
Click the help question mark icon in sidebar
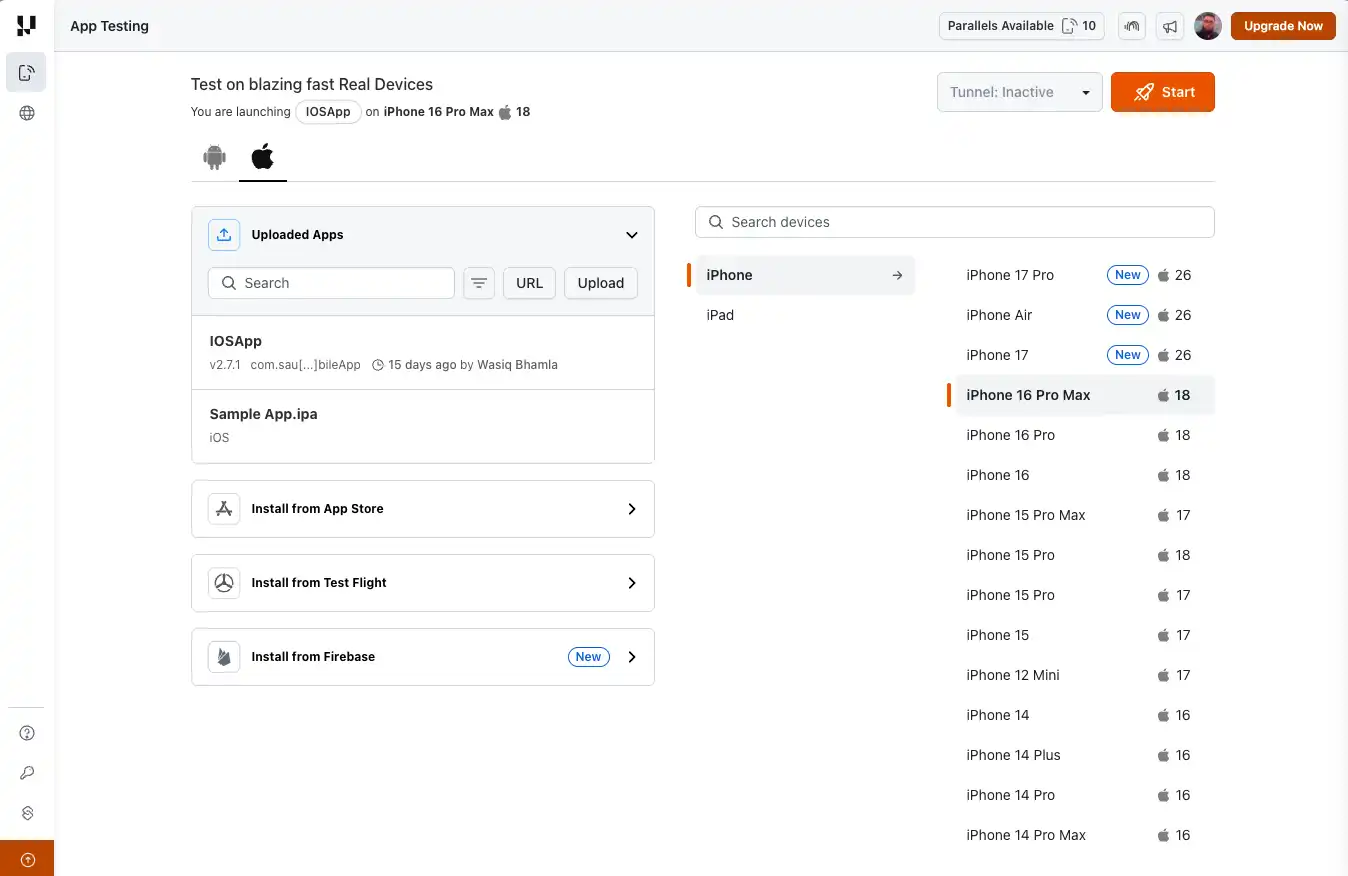pyautogui.click(x=26, y=732)
